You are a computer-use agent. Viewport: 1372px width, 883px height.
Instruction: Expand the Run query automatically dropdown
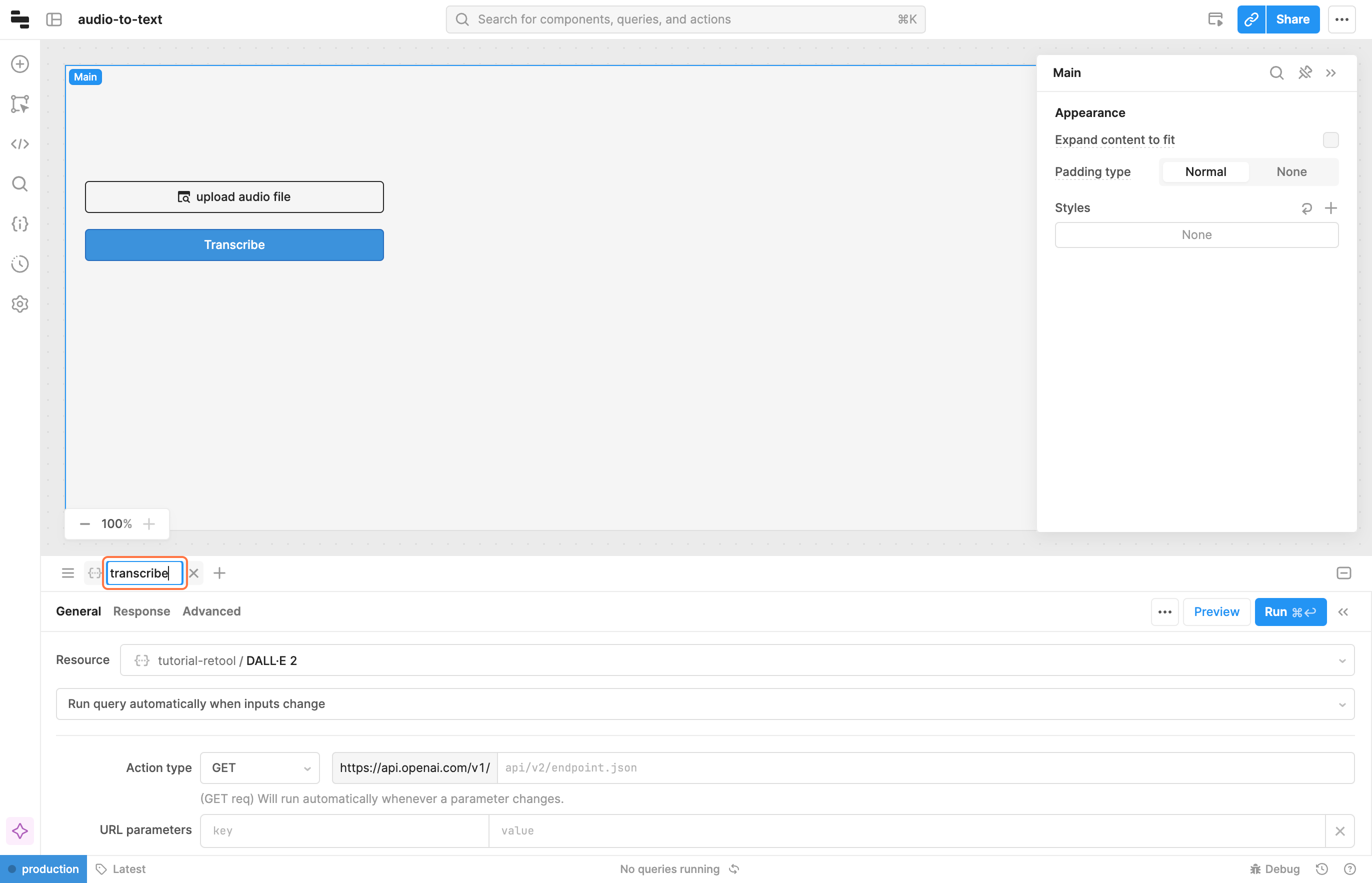(x=704, y=704)
